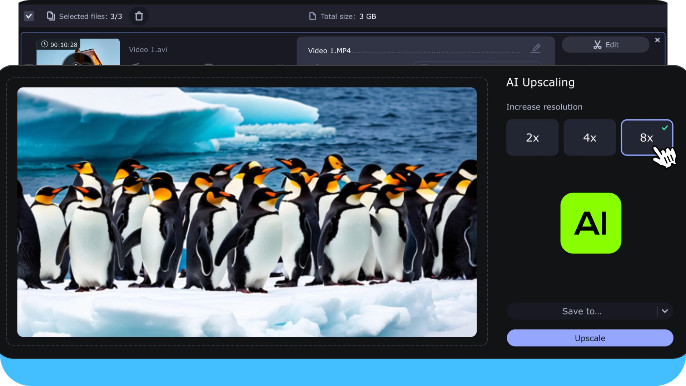686x386 pixels.
Task: Choose 8x resolution increase
Action: 647,137
